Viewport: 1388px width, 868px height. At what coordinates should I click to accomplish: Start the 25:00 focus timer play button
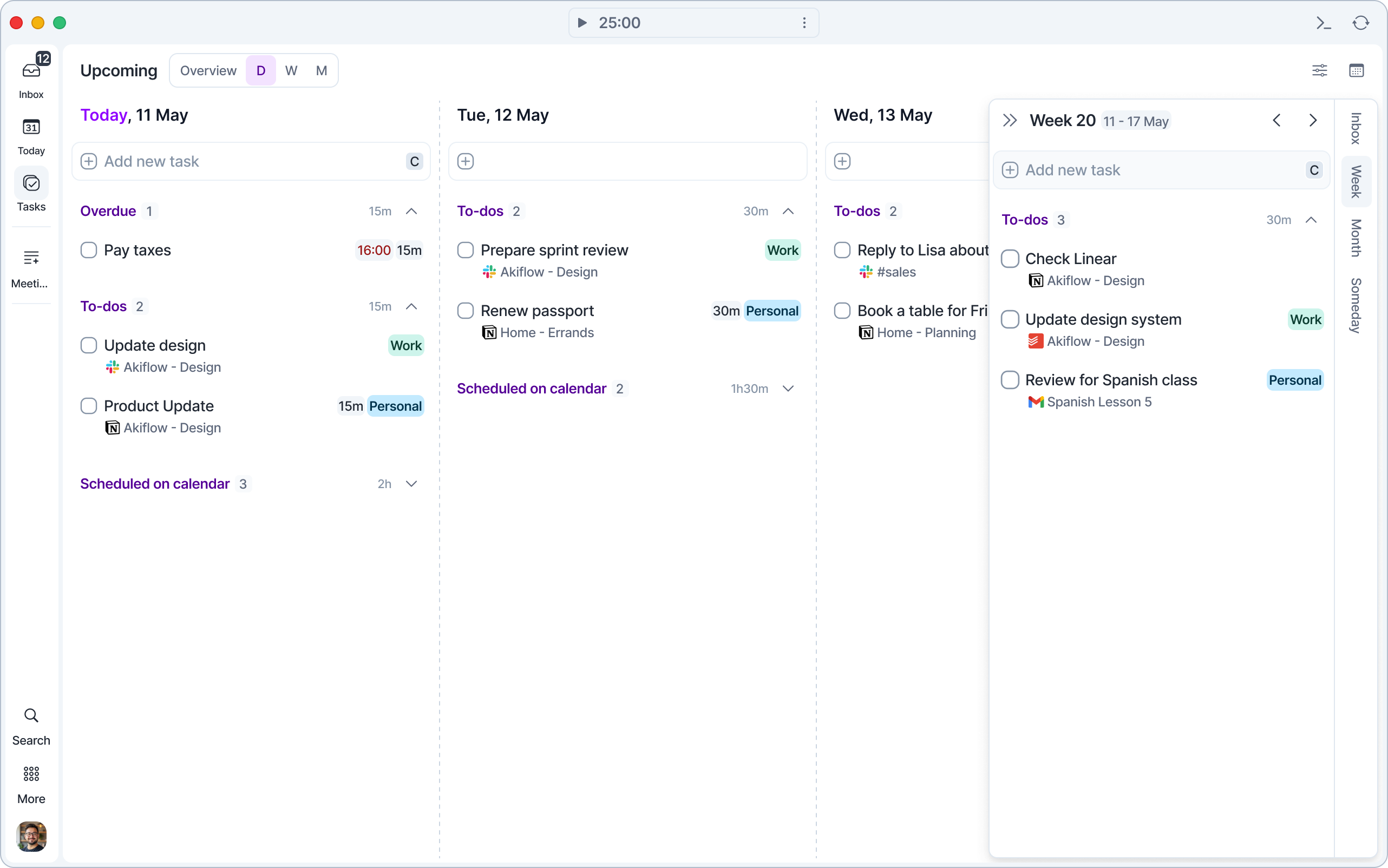582,23
